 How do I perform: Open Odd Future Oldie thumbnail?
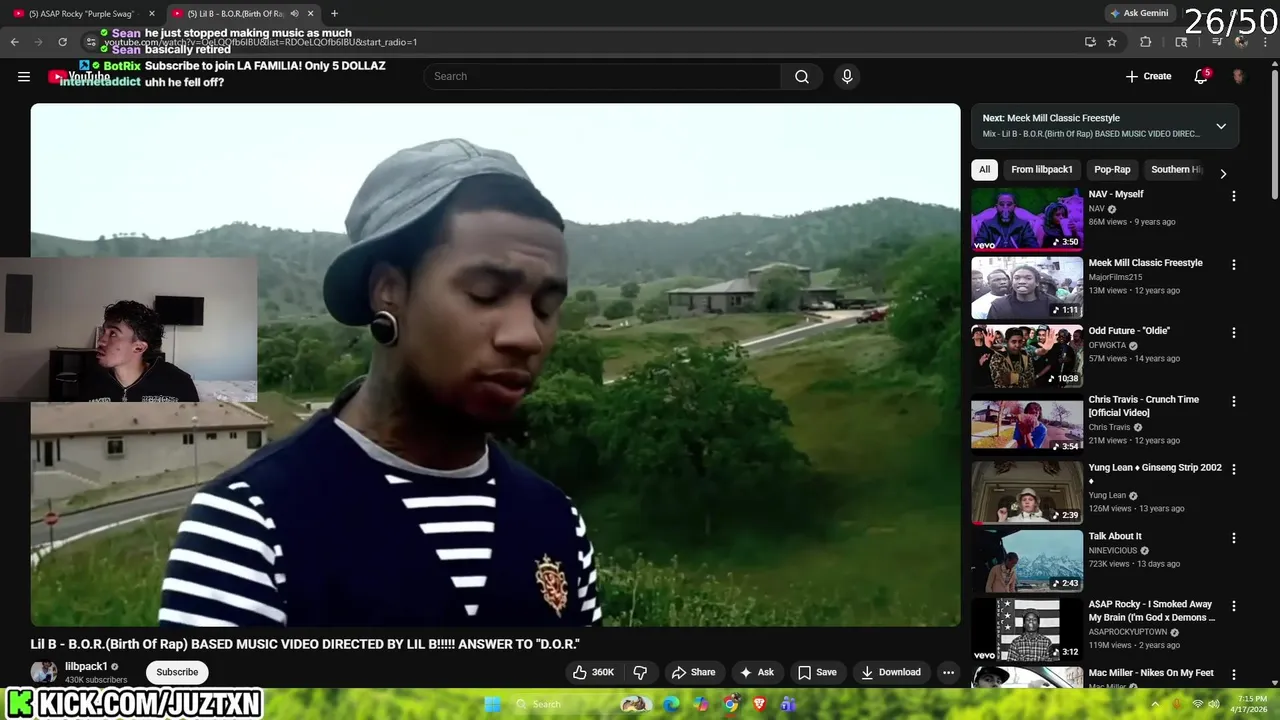[1027, 356]
